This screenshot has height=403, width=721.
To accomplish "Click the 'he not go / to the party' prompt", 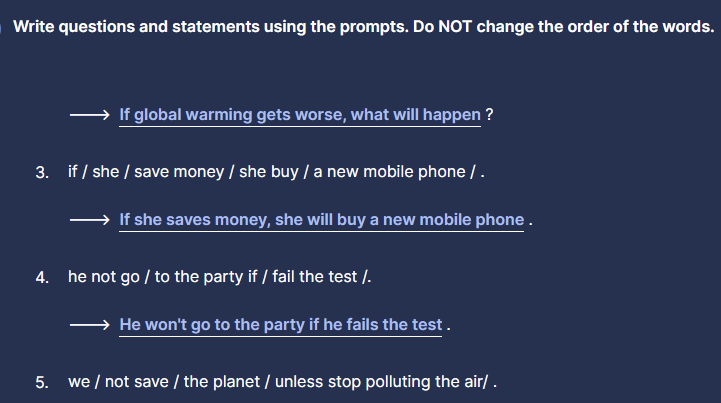I will [x=220, y=277].
